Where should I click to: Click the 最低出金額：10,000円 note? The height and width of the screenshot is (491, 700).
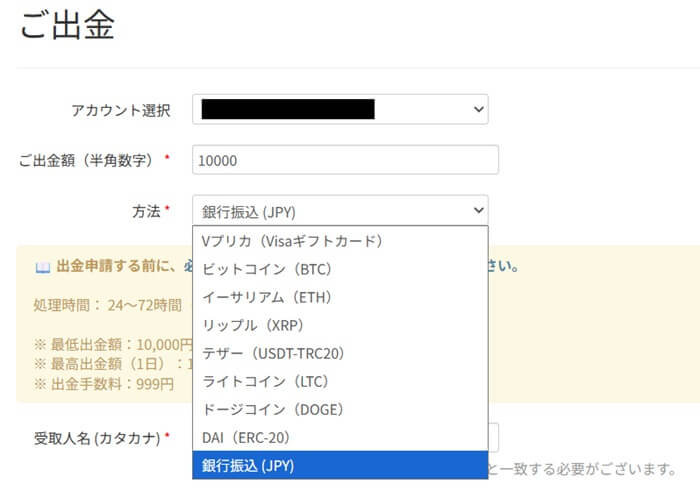113,345
